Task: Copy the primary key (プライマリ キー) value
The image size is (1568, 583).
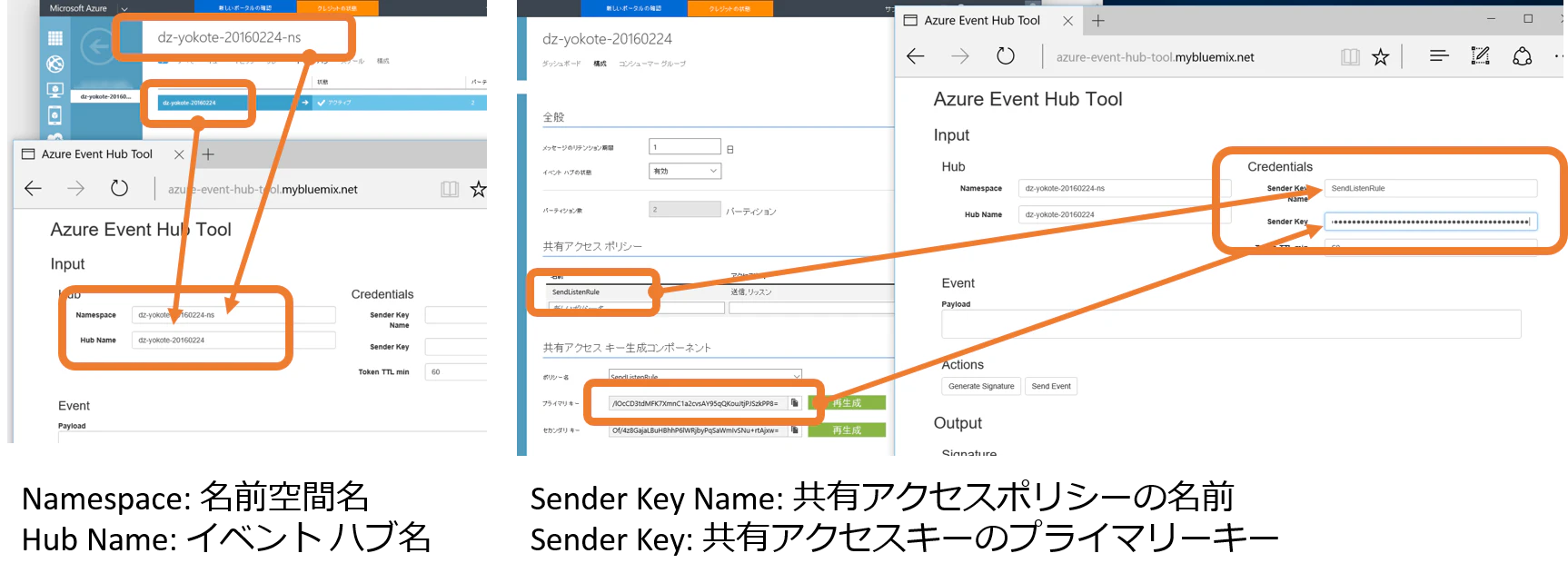Action: click(795, 403)
